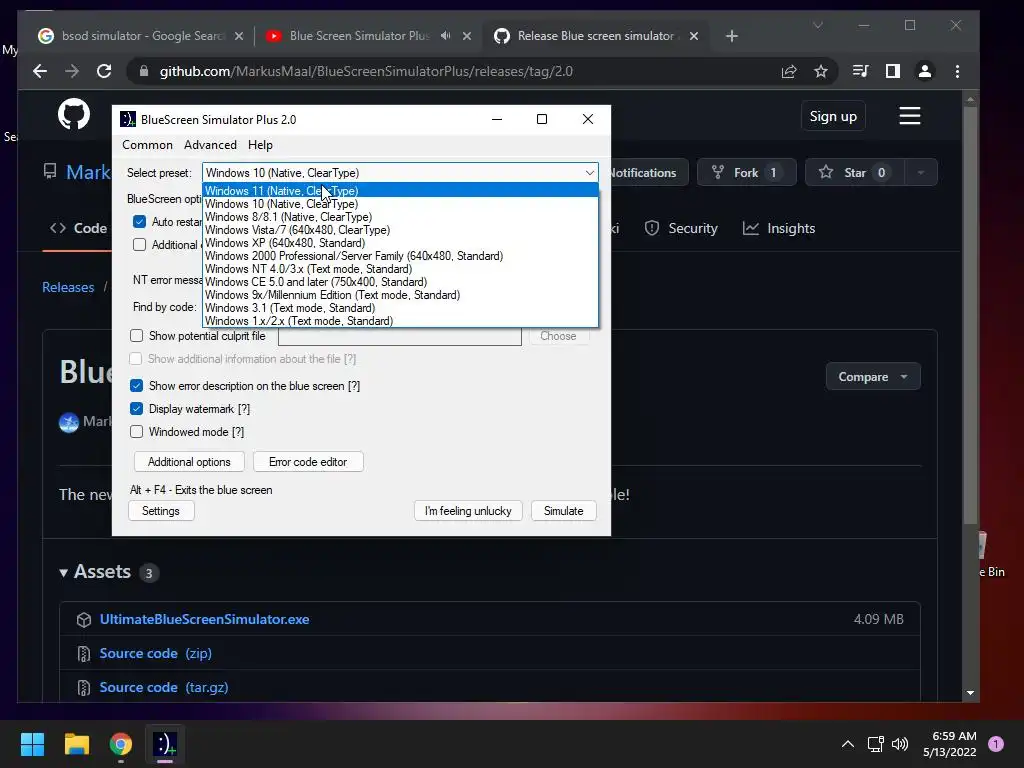Image resolution: width=1024 pixels, height=768 pixels.
Task: Choose Windows Vista/7 (640x480, ClearType) preset
Action: pos(400,230)
